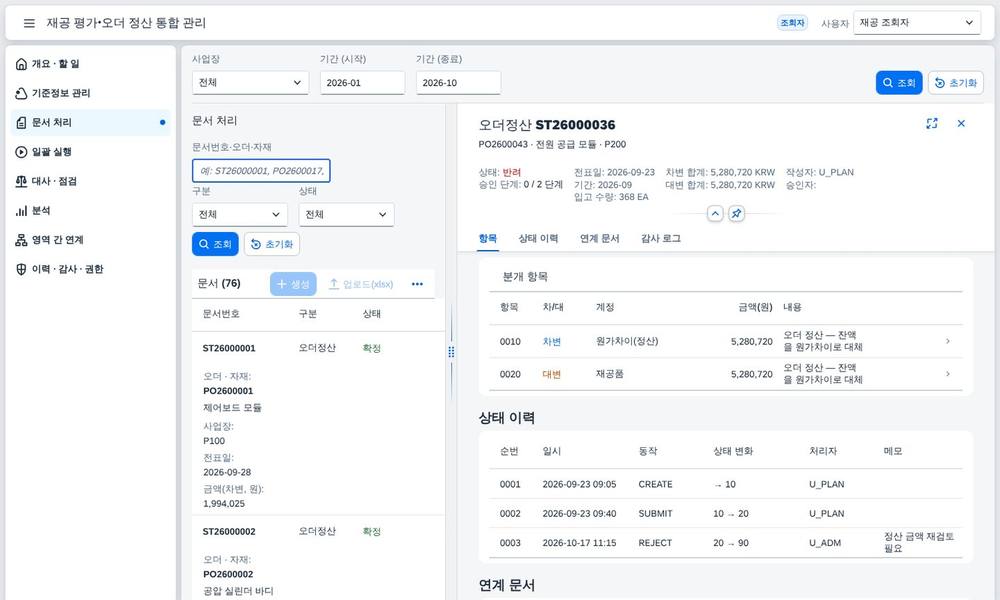Click the 처리자 column header
Screen dimensions: 1000x600
[x=823, y=451]
